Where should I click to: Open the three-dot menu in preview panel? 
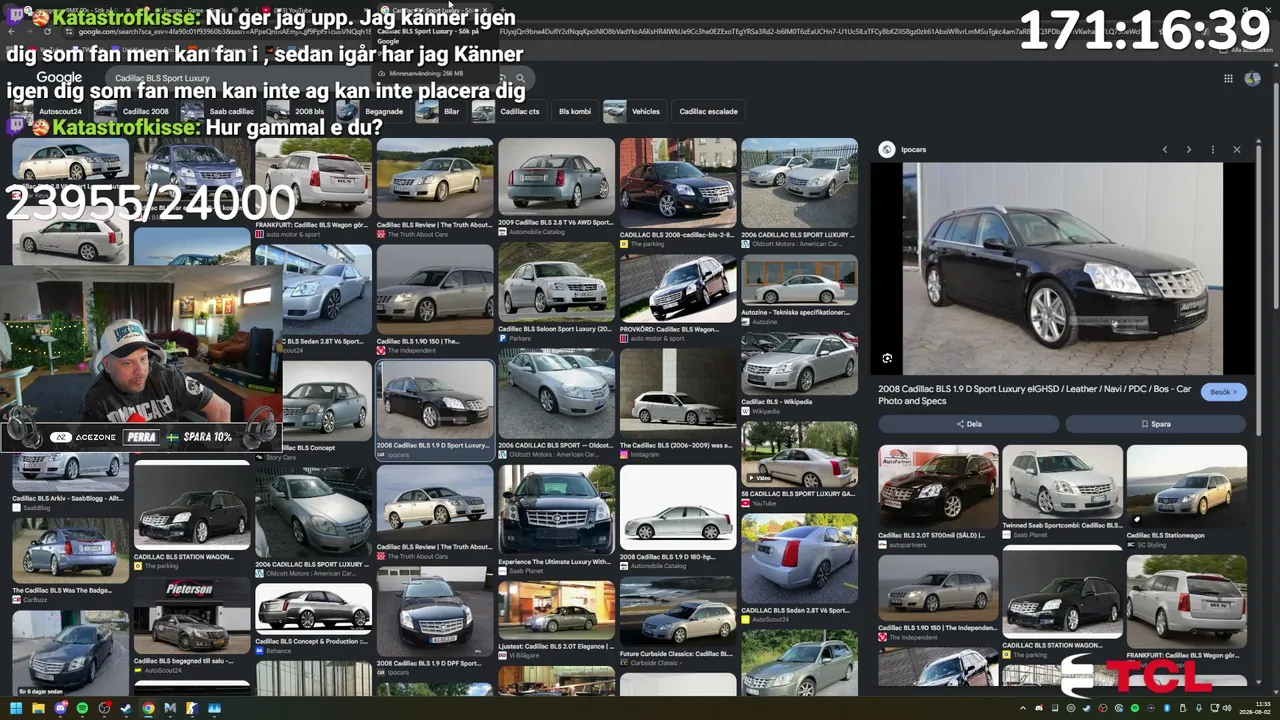point(1212,150)
